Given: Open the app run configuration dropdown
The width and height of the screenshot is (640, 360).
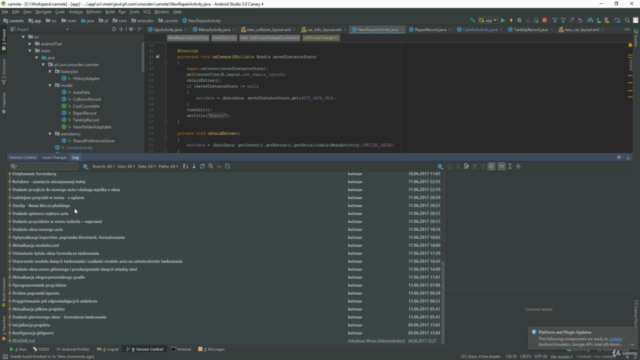Looking at the screenshot, I should (488, 20).
